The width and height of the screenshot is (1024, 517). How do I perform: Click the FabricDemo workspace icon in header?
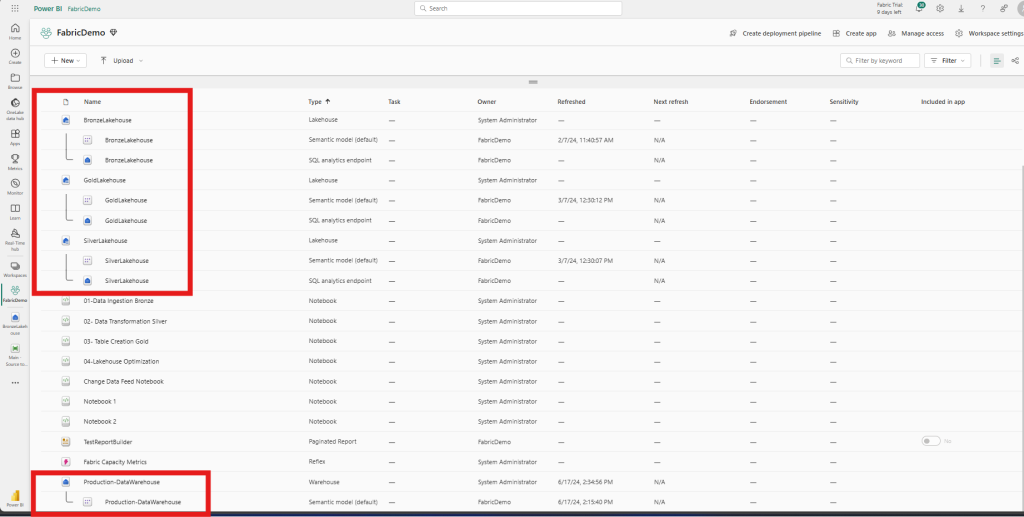pyautogui.click(x=46, y=33)
